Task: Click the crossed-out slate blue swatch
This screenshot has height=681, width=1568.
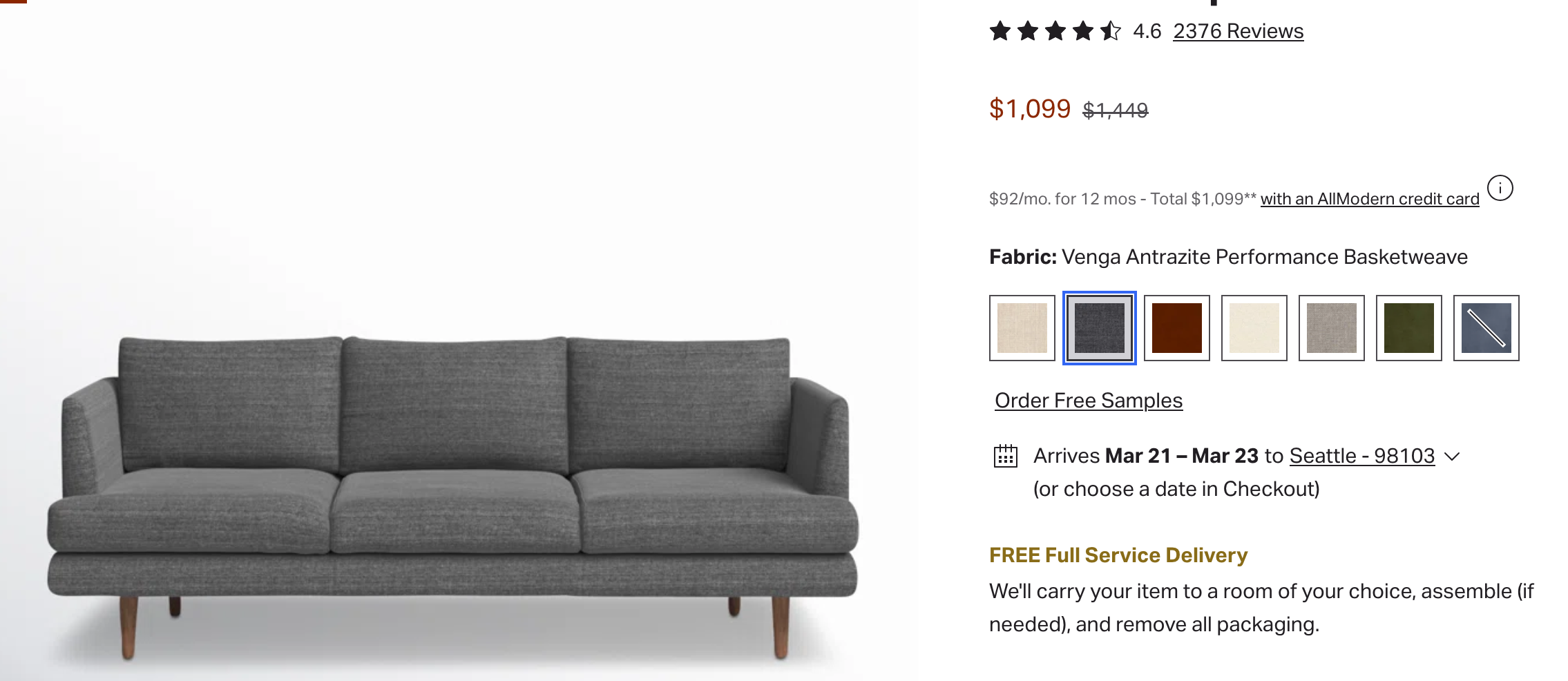Action: point(1486,328)
